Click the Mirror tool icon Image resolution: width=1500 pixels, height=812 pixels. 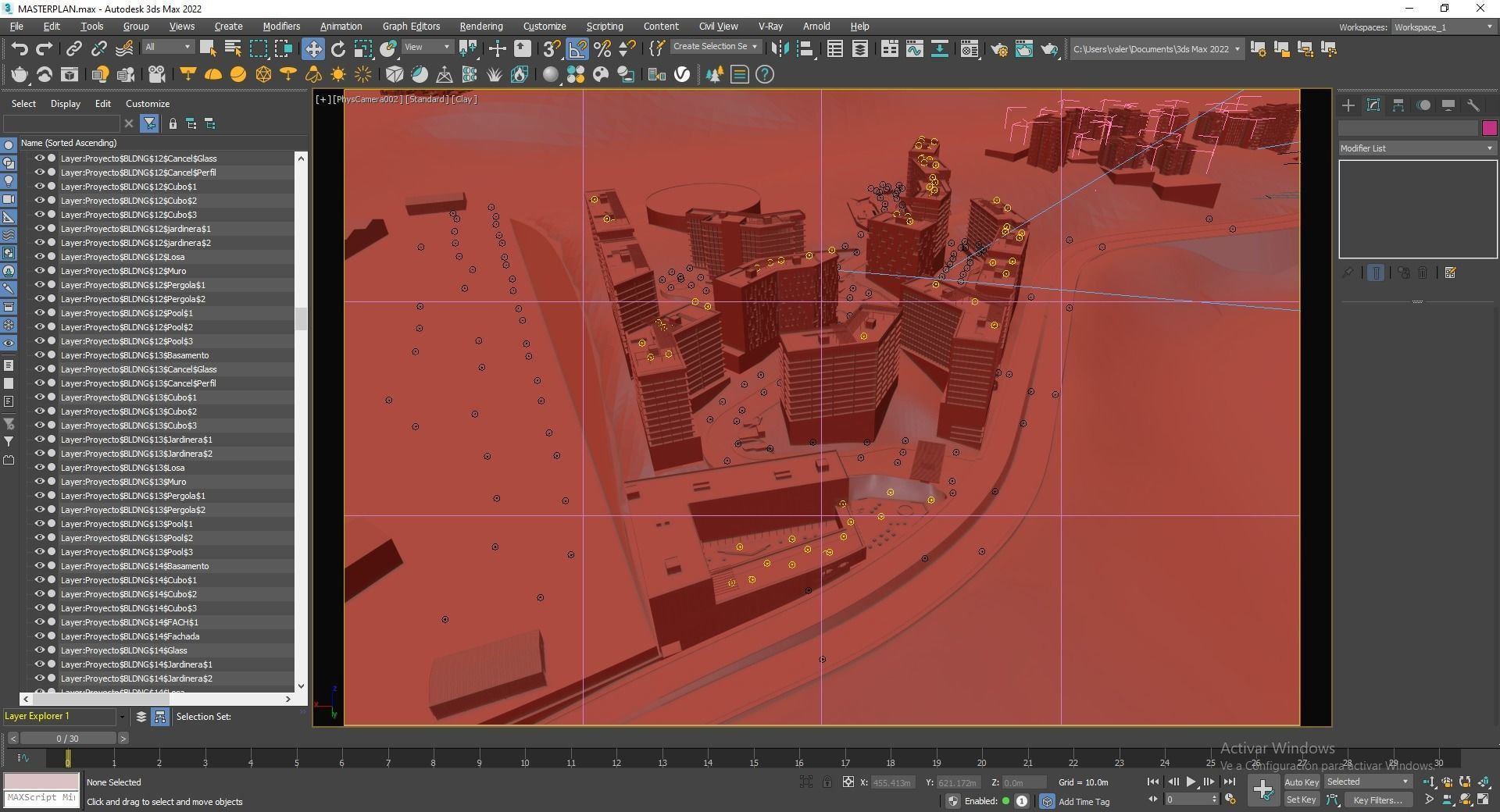tap(780, 48)
